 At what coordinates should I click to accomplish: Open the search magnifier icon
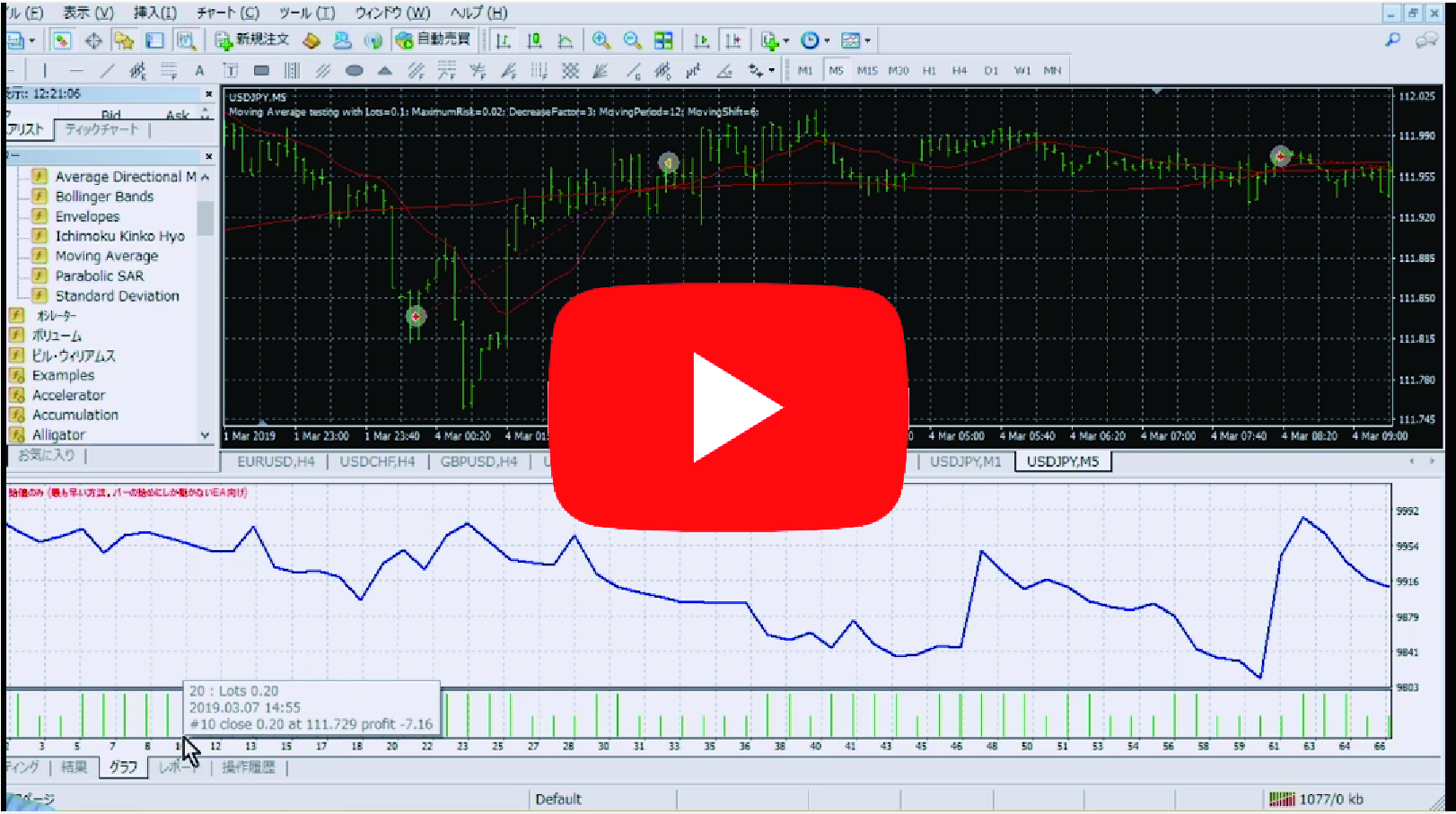(x=1392, y=40)
